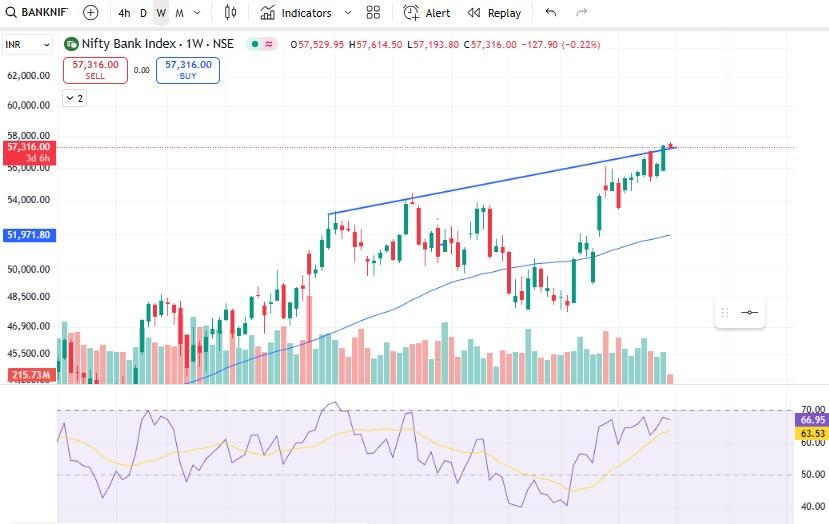Image resolution: width=829 pixels, height=524 pixels.
Task: Collapse the indicator legend showing 2
Action: tap(75, 98)
